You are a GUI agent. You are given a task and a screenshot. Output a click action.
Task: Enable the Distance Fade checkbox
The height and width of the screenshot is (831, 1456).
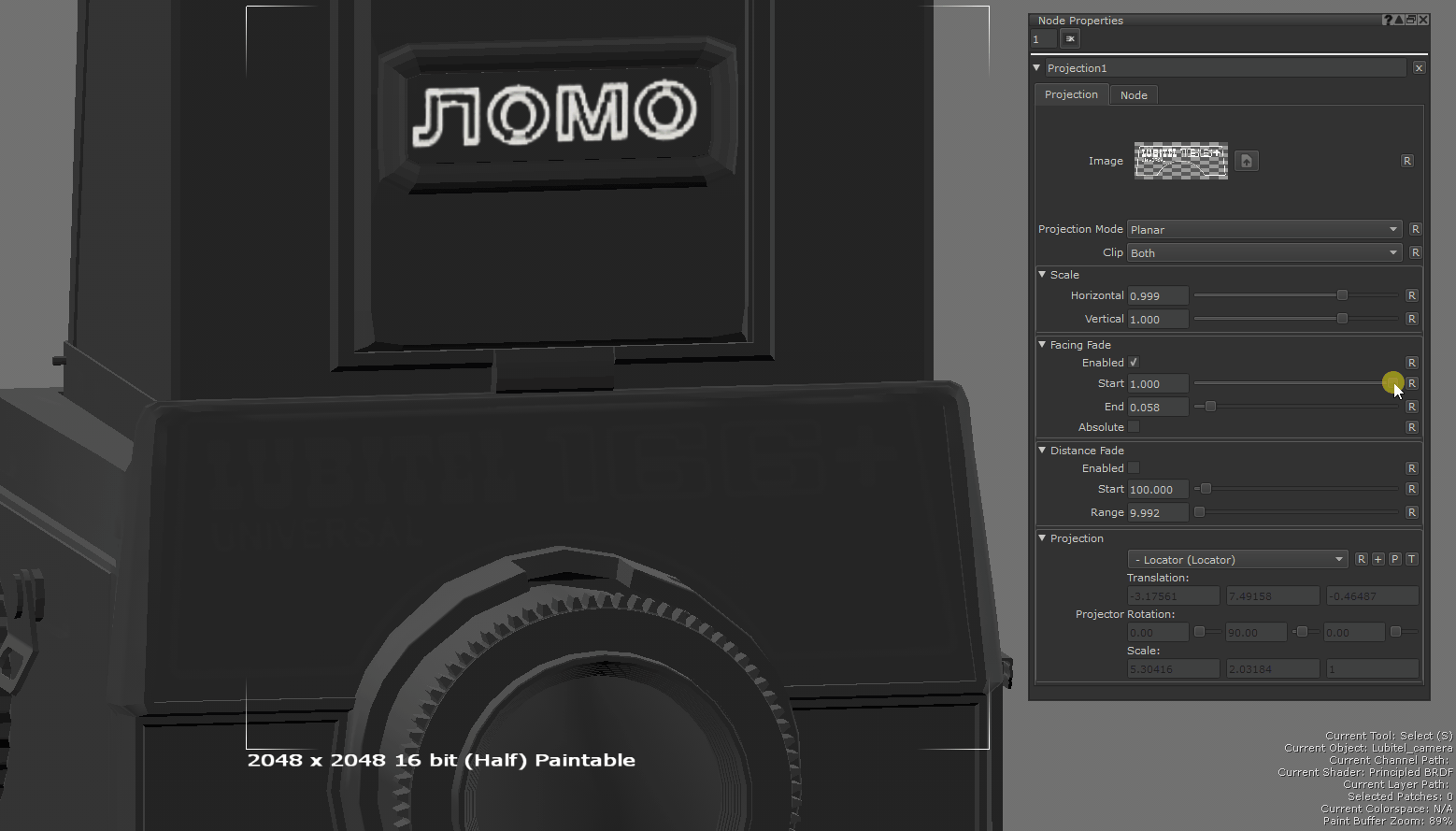1134,468
